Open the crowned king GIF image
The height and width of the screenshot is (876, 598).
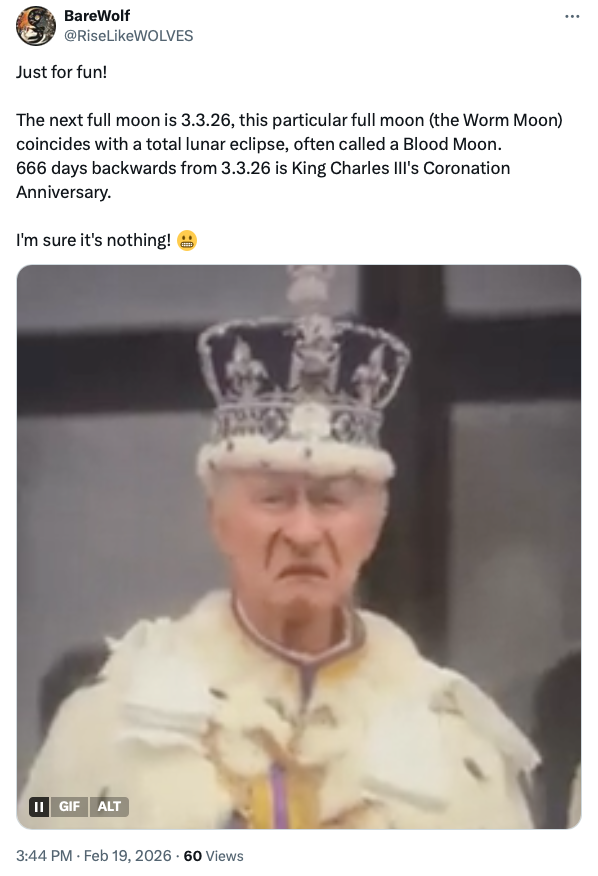click(x=299, y=546)
